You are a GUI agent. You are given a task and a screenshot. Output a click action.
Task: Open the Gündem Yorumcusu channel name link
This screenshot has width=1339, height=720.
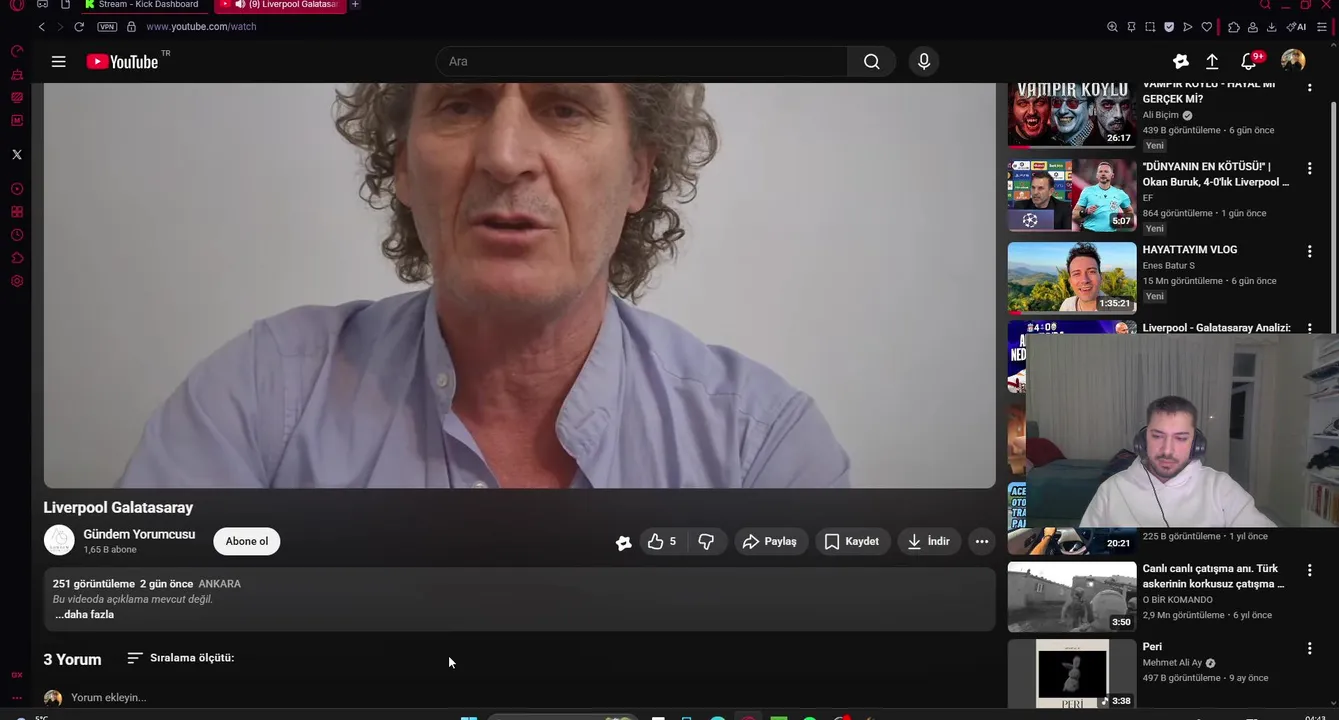pyautogui.click(x=139, y=534)
